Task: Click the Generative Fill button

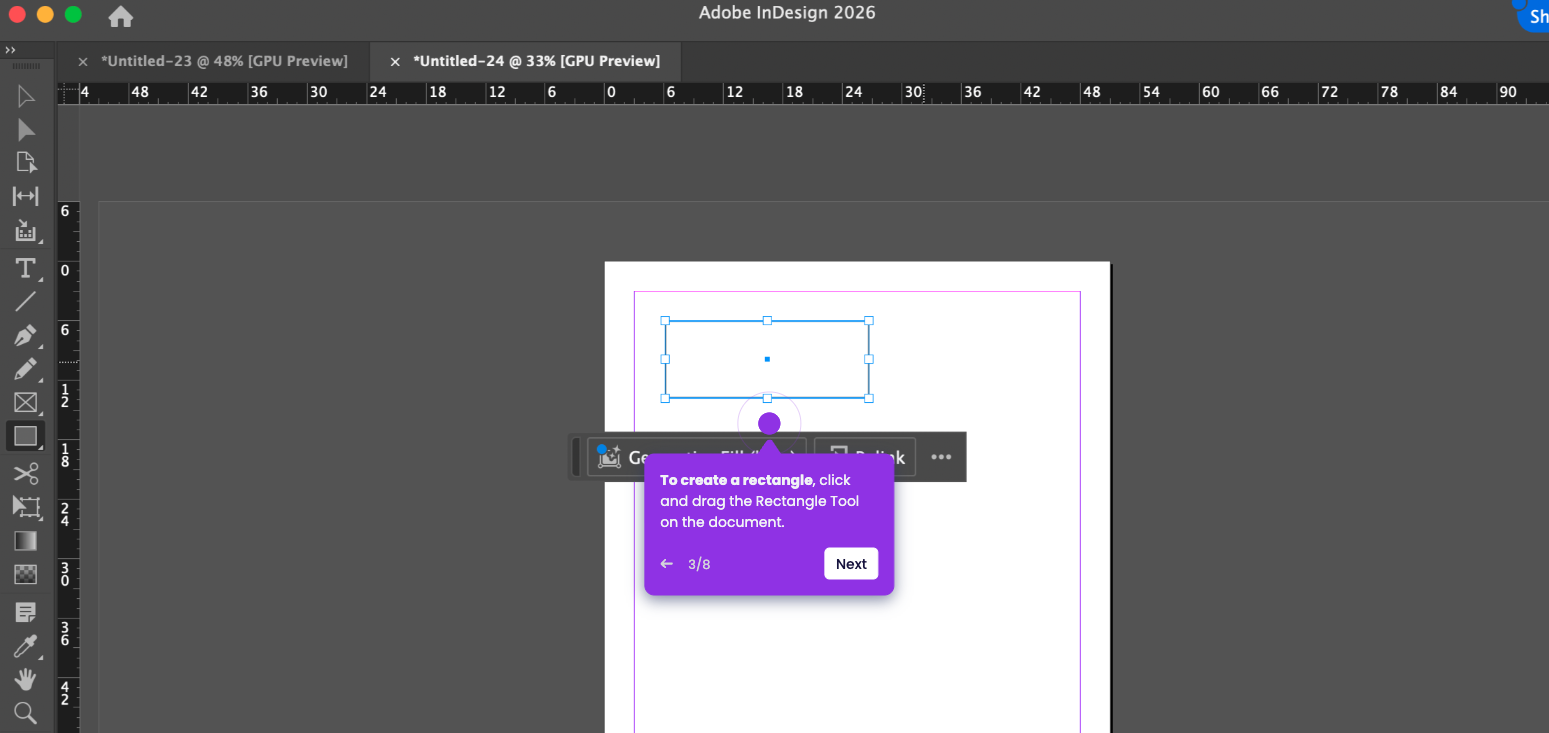Action: [696, 457]
